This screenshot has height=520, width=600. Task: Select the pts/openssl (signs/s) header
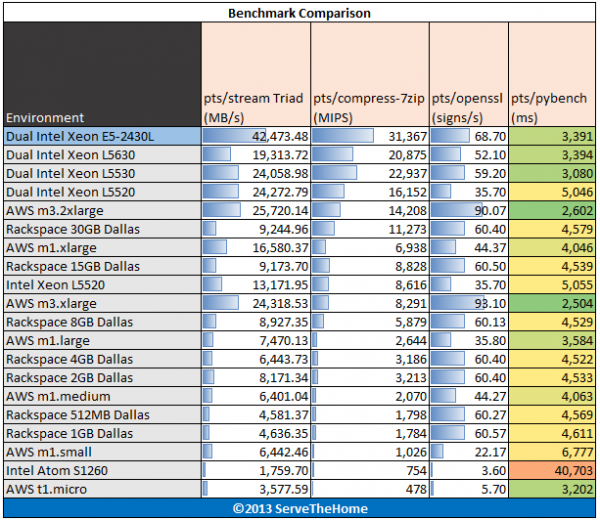tap(469, 74)
